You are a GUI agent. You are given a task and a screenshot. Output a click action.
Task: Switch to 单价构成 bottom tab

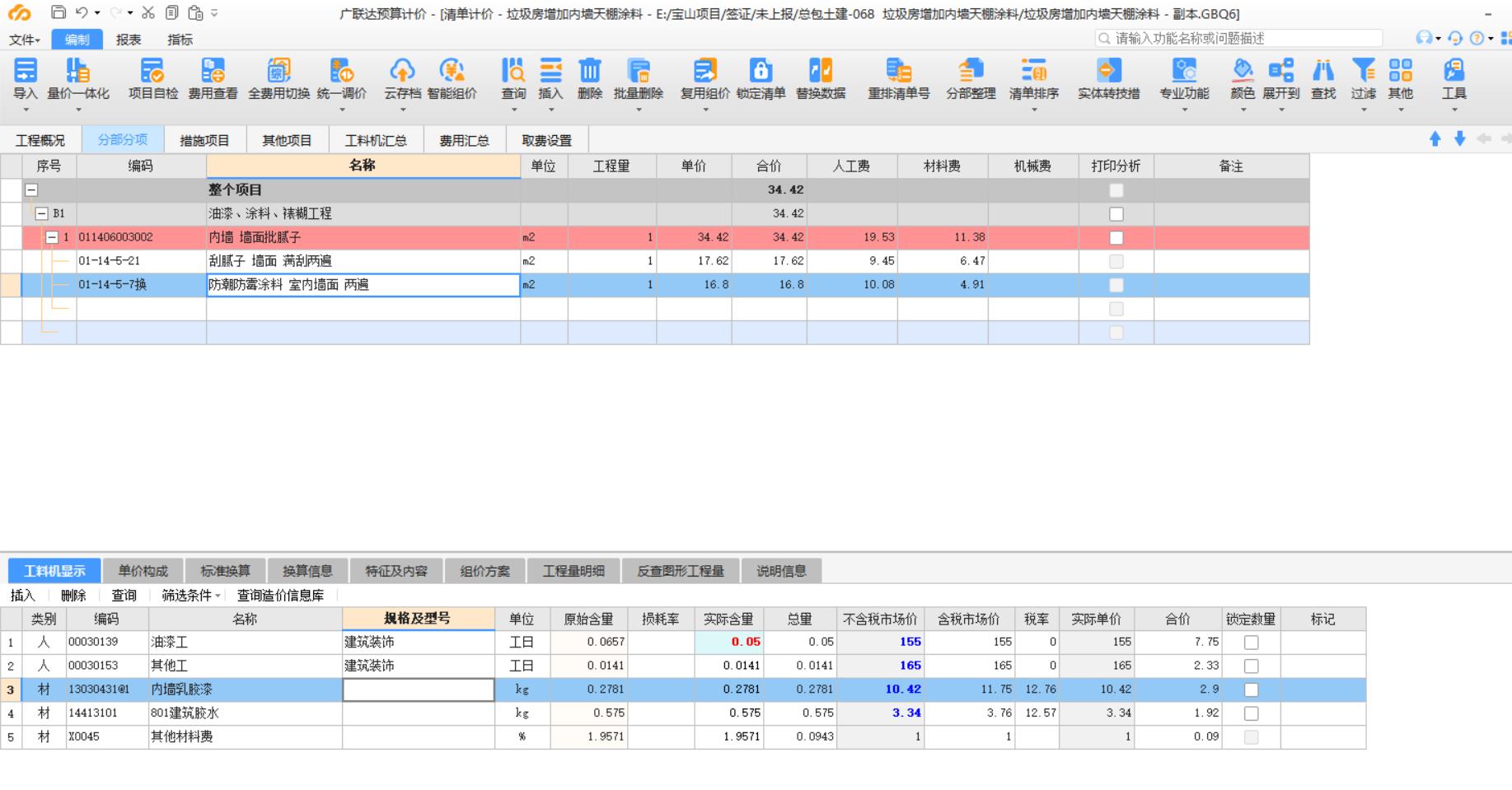(x=143, y=571)
